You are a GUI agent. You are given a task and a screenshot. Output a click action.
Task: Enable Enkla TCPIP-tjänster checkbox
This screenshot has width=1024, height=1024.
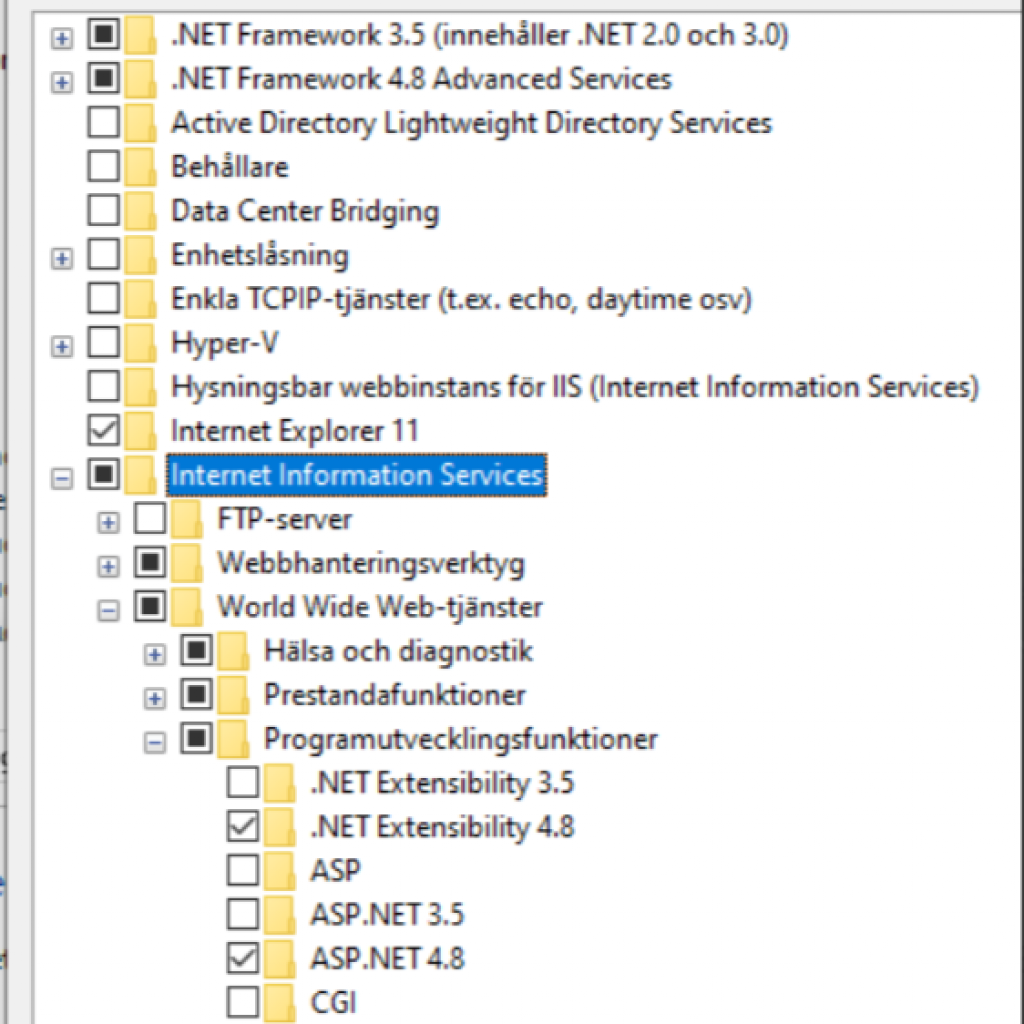tap(103, 298)
